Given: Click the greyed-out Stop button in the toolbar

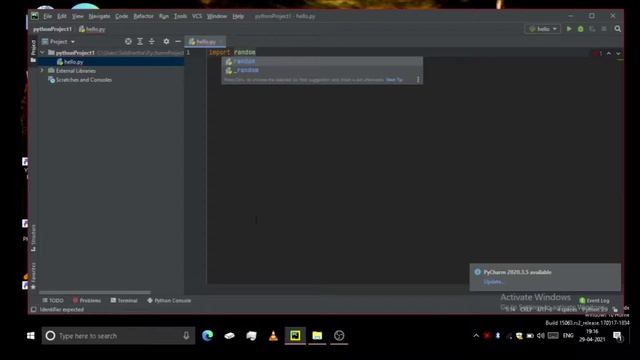Looking at the screenshot, I should coord(604,29).
